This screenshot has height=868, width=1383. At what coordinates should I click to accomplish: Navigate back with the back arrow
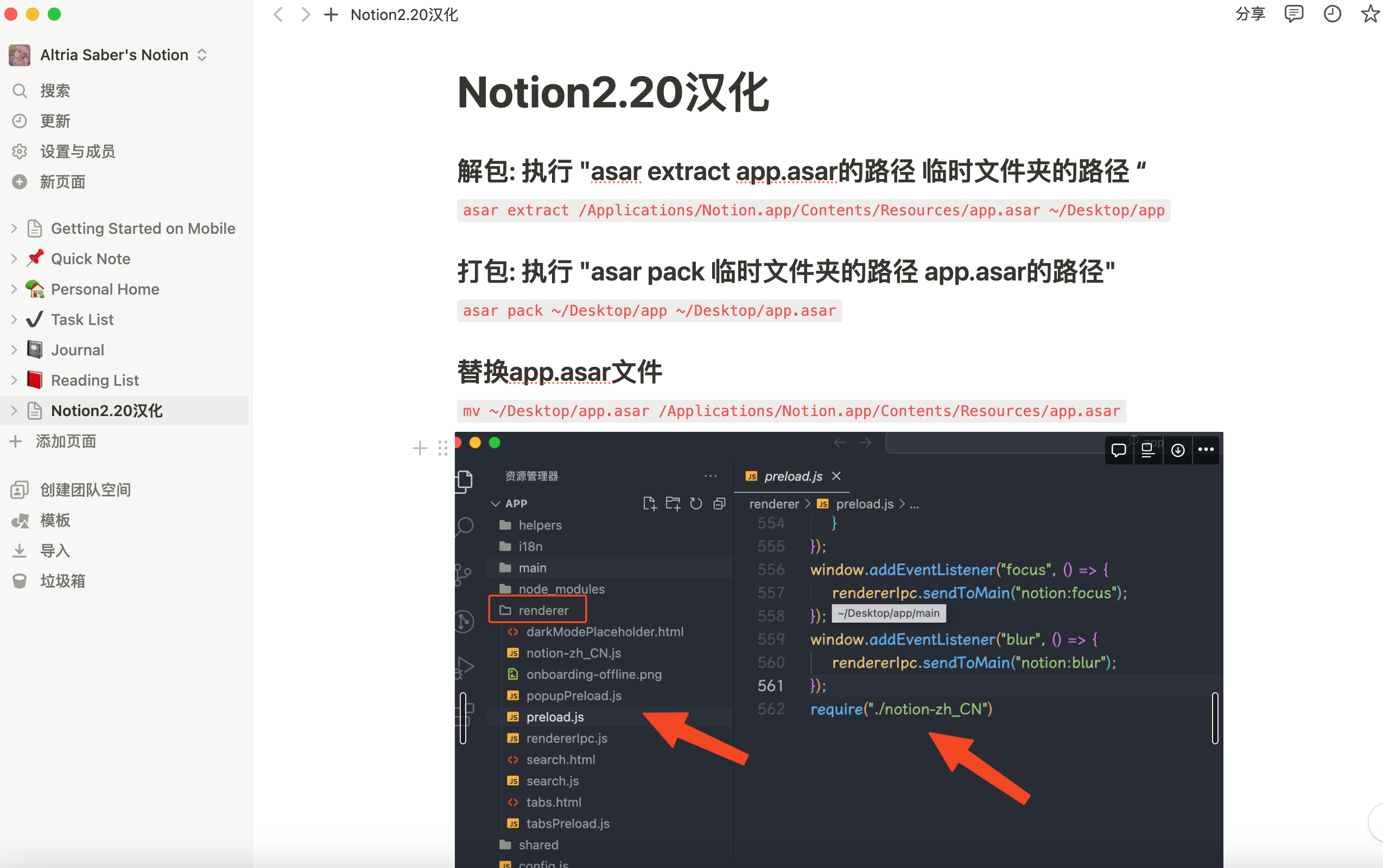pyautogui.click(x=277, y=14)
